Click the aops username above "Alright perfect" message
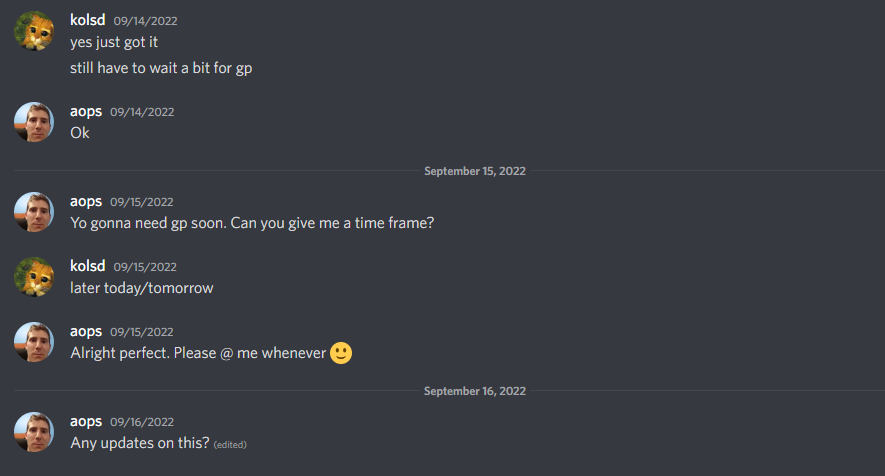The image size is (885, 476). click(86, 331)
